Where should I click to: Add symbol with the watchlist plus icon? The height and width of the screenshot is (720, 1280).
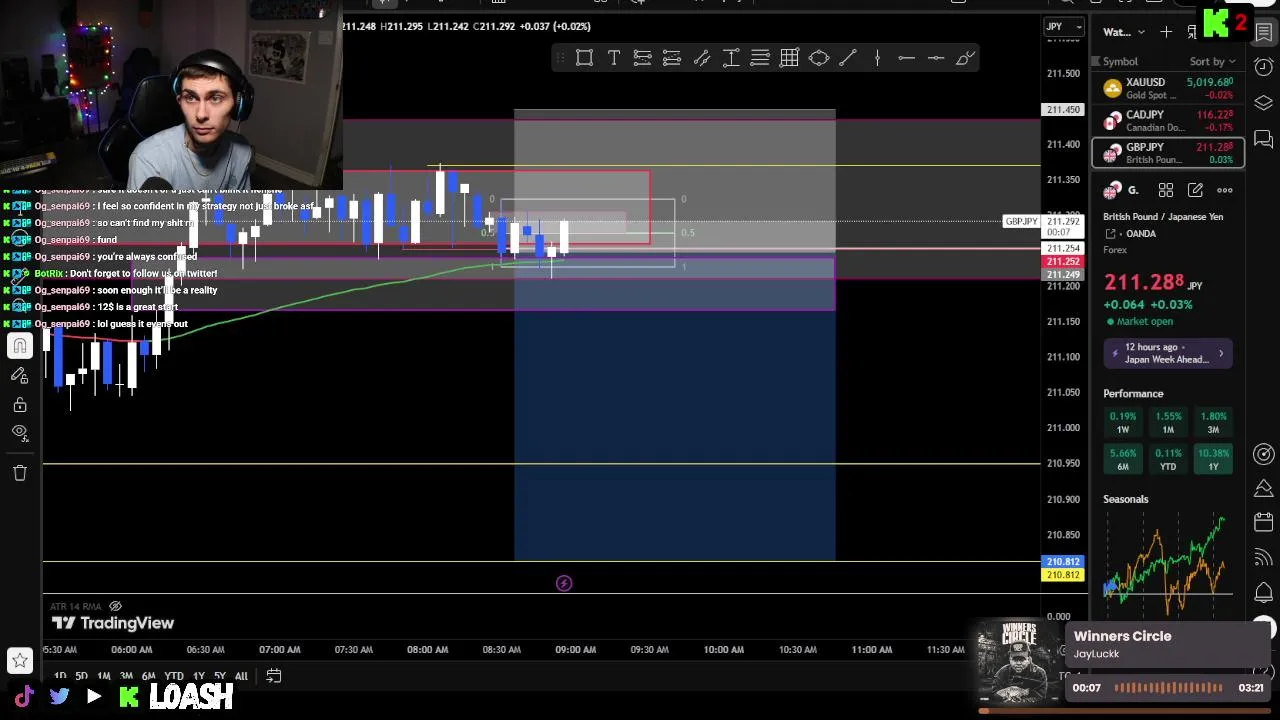(x=1166, y=32)
